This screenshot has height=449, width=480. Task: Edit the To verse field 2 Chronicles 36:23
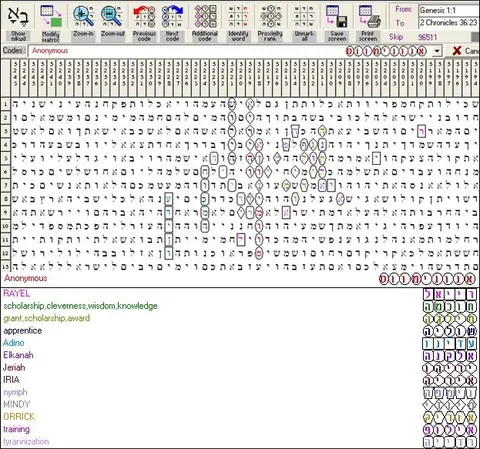click(x=449, y=23)
